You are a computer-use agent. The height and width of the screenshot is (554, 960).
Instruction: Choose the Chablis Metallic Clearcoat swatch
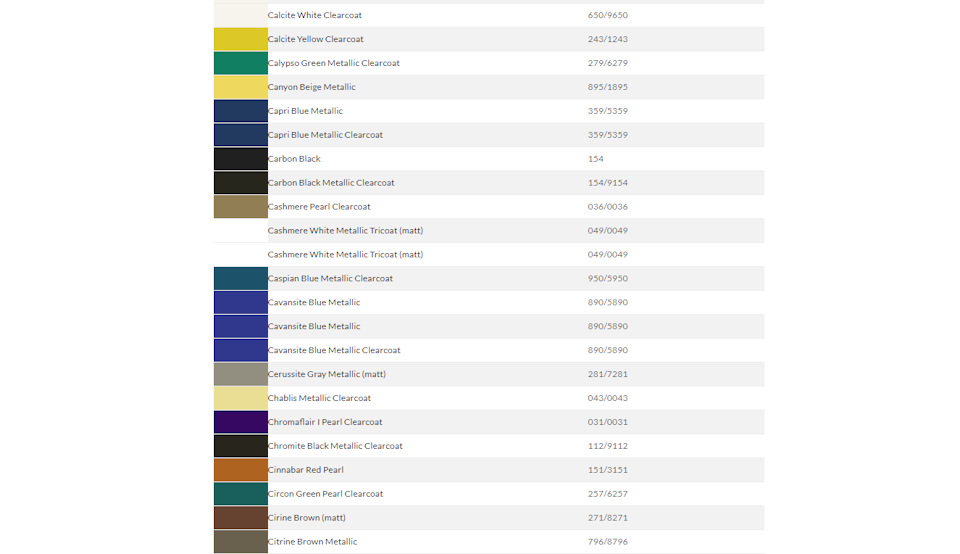pyautogui.click(x=241, y=398)
